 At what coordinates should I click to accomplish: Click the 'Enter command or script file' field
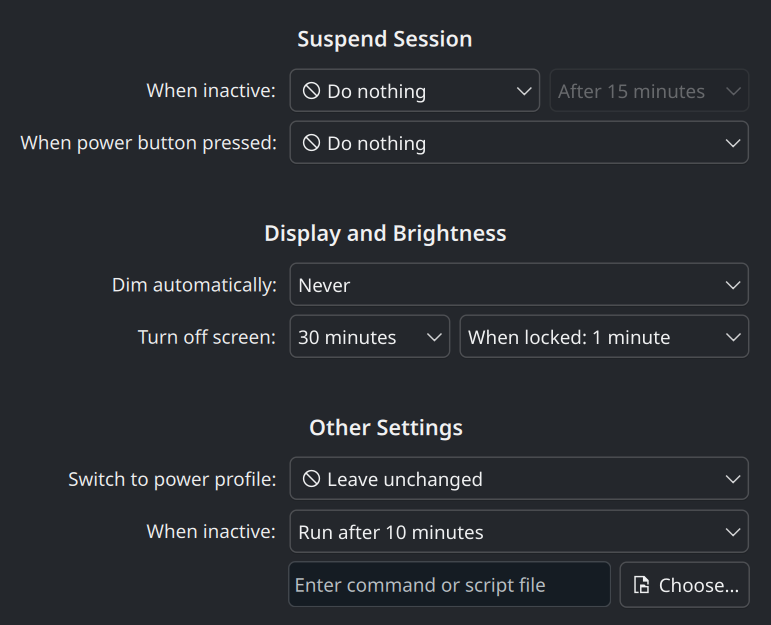[449, 585]
